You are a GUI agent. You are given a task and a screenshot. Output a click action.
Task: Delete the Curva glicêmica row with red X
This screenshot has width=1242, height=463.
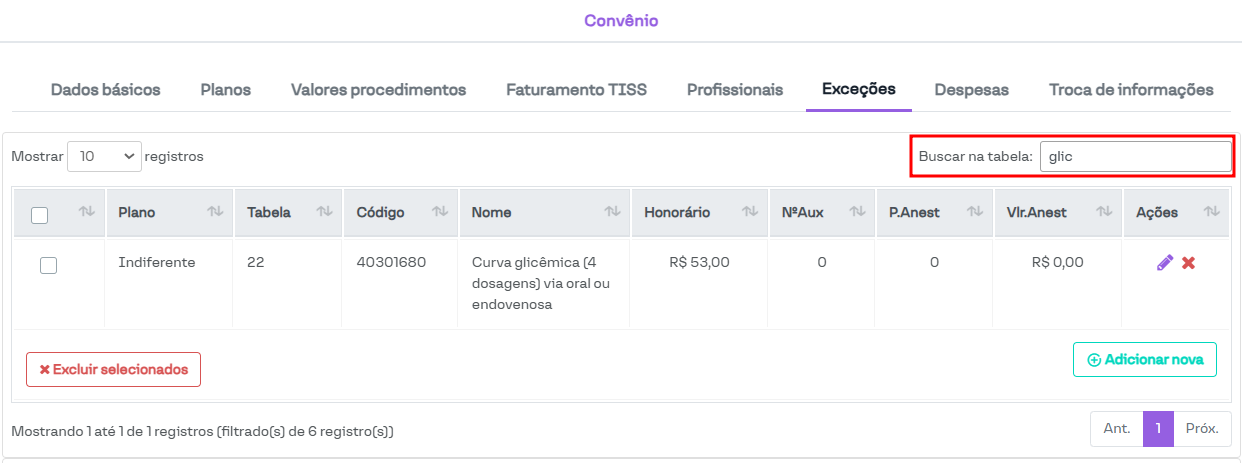[x=1189, y=263]
